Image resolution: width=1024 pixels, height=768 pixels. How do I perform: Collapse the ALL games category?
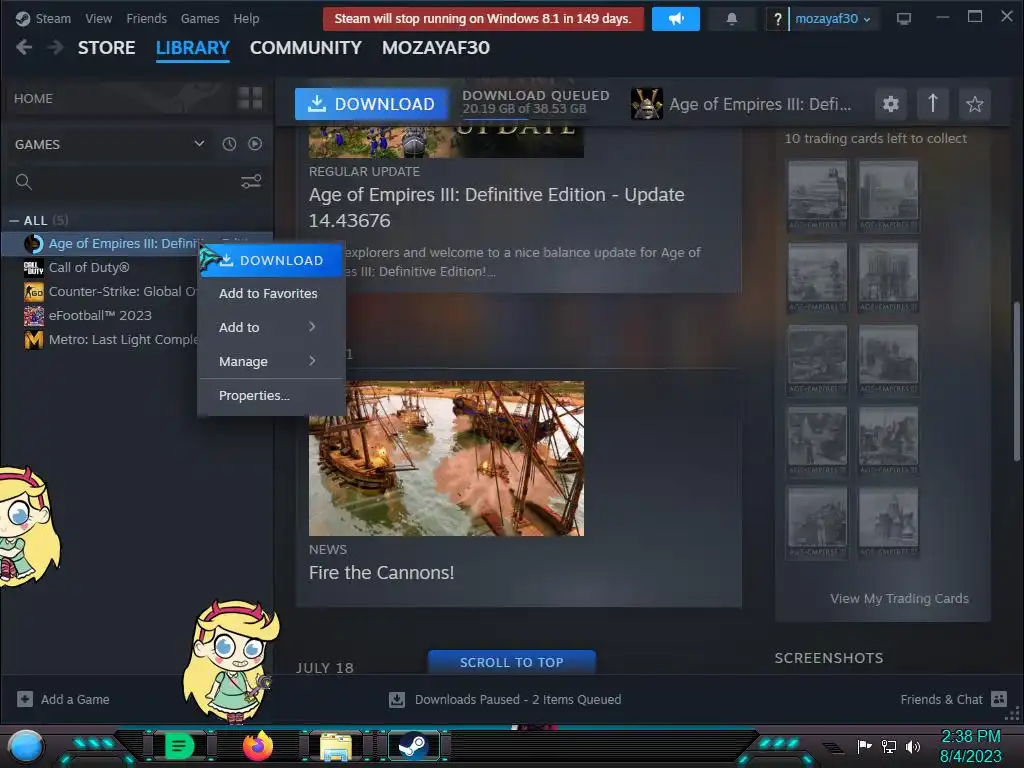[x=14, y=221]
